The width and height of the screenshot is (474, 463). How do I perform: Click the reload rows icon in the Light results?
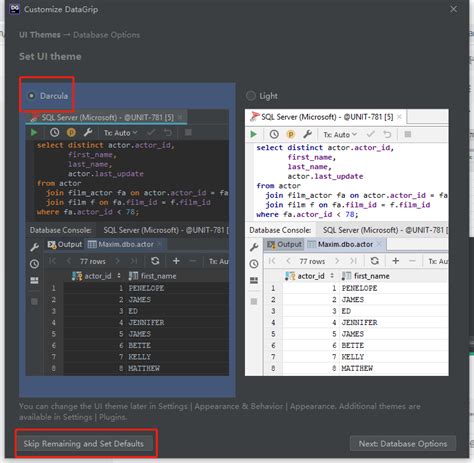[374, 261]
